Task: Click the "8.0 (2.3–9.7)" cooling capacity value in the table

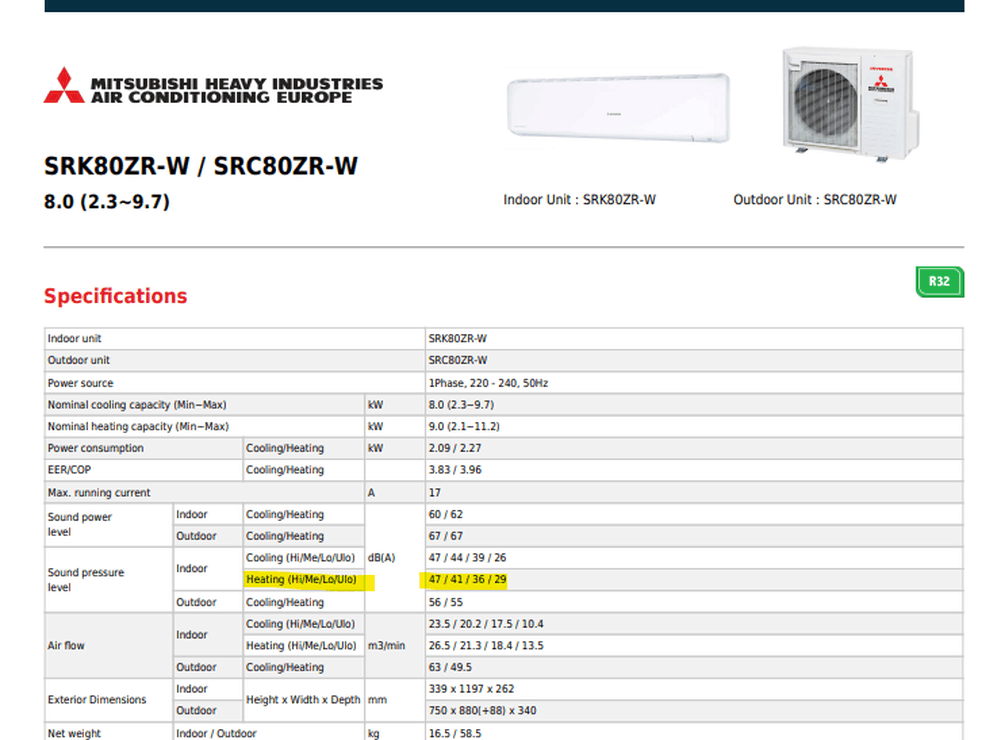Action: (x=461, y=405)
